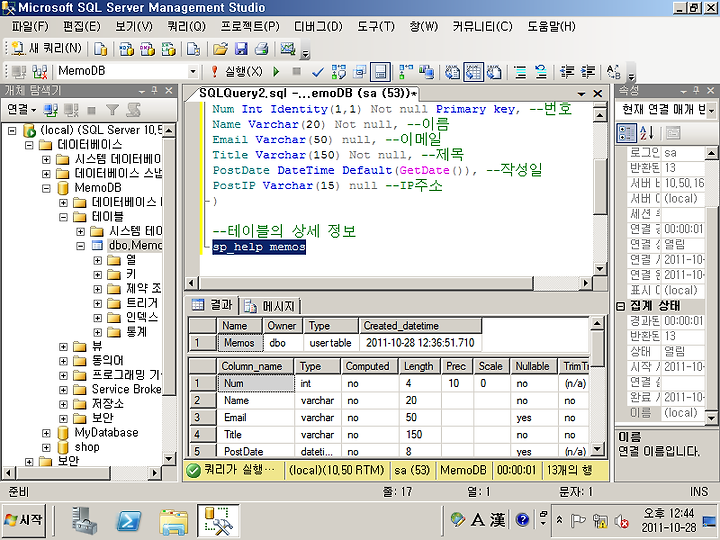The height and width of the screenshot is (540, 720).
Task: Open 디버그(D) menu
Action: pyautogui.click(x=318, y=26)
